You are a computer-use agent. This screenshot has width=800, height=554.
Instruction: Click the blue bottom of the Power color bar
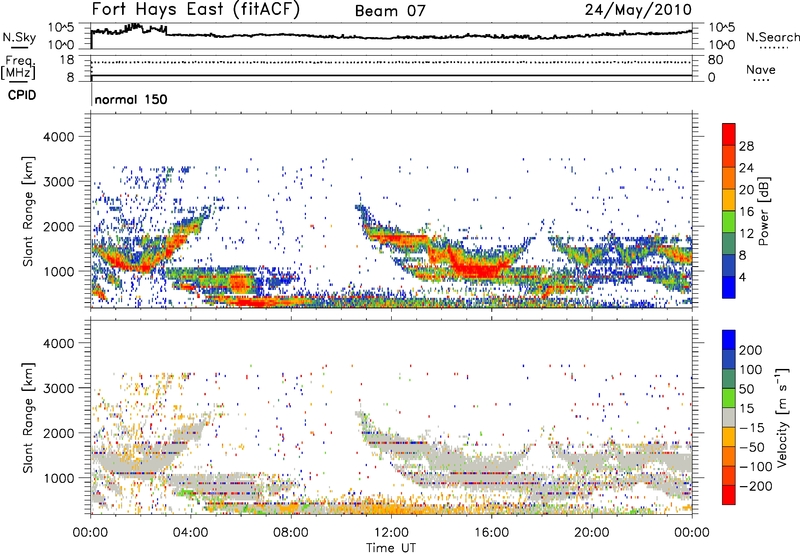click(x=729, y=288)
